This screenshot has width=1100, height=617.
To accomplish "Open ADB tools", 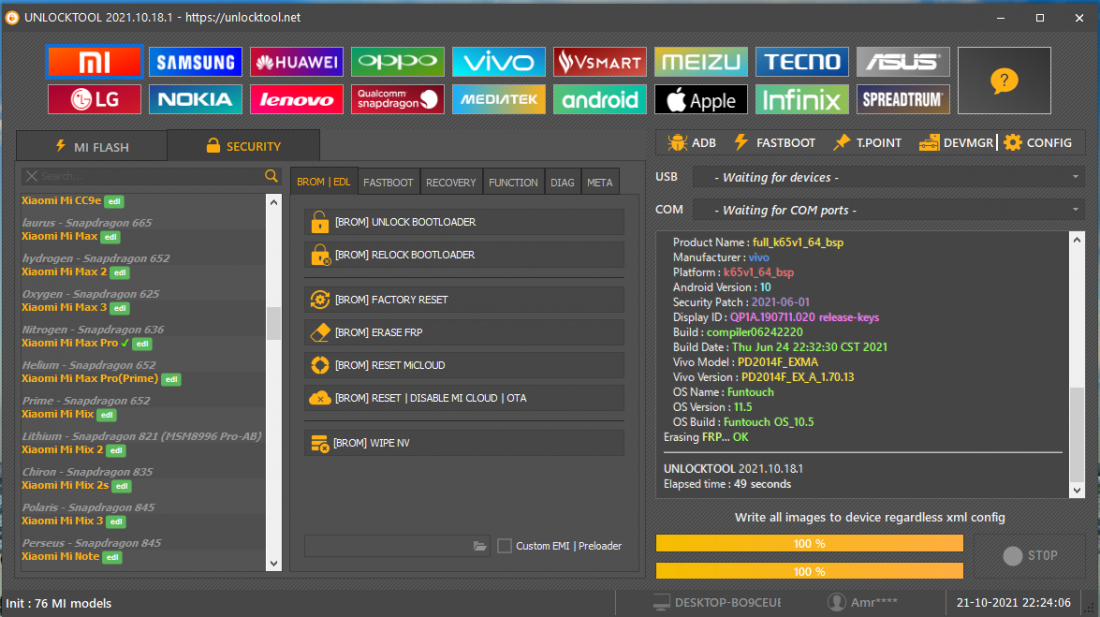I will [x=692, y=143].
